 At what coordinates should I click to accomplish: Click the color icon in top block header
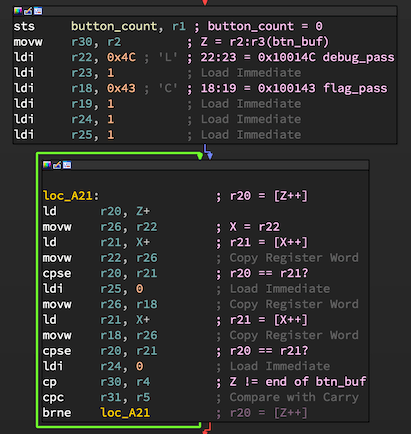tap(18, 11)
